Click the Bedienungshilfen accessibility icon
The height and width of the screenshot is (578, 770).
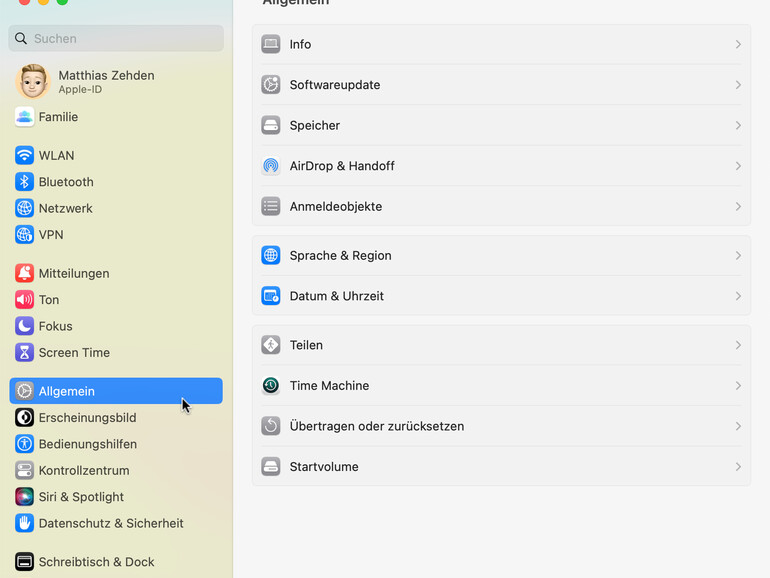tap(24, 444)
